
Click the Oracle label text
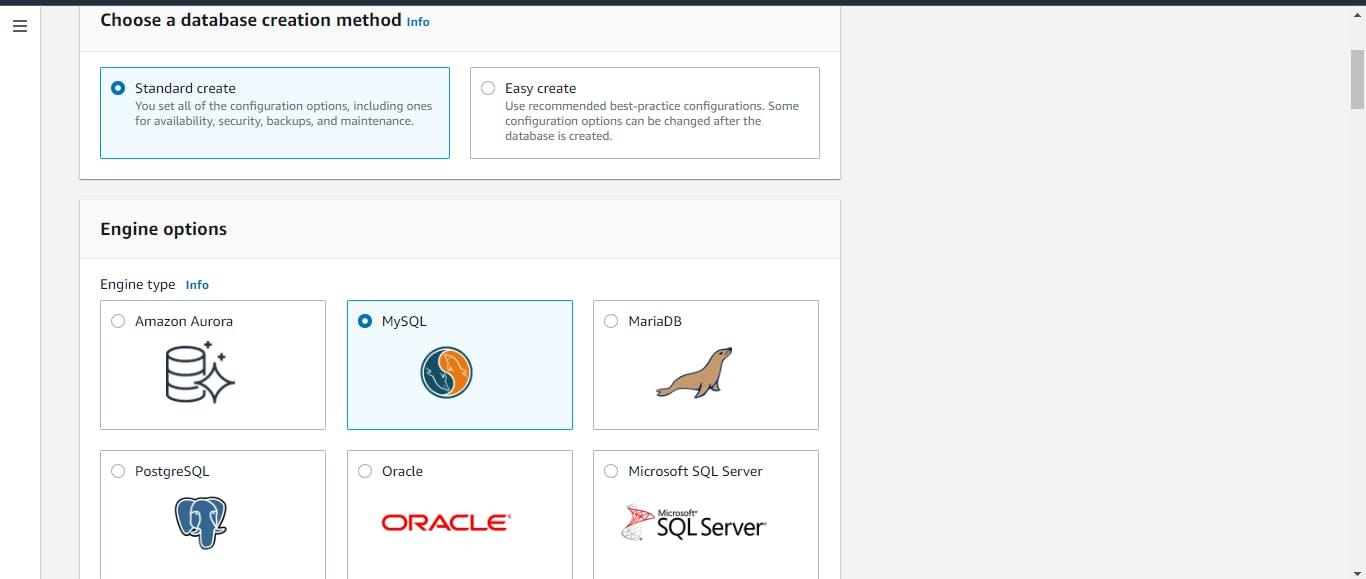point(402,471)
